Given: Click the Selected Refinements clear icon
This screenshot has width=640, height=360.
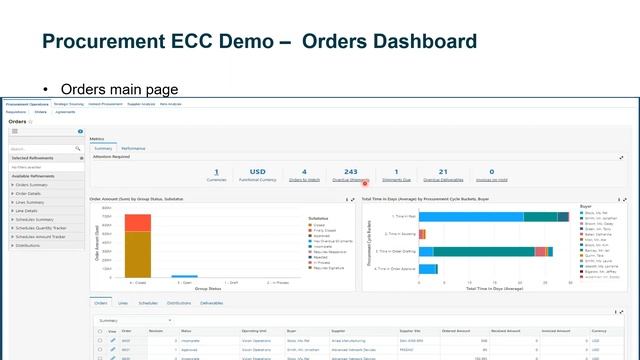Looking at the screenshot, I should 82,158.
